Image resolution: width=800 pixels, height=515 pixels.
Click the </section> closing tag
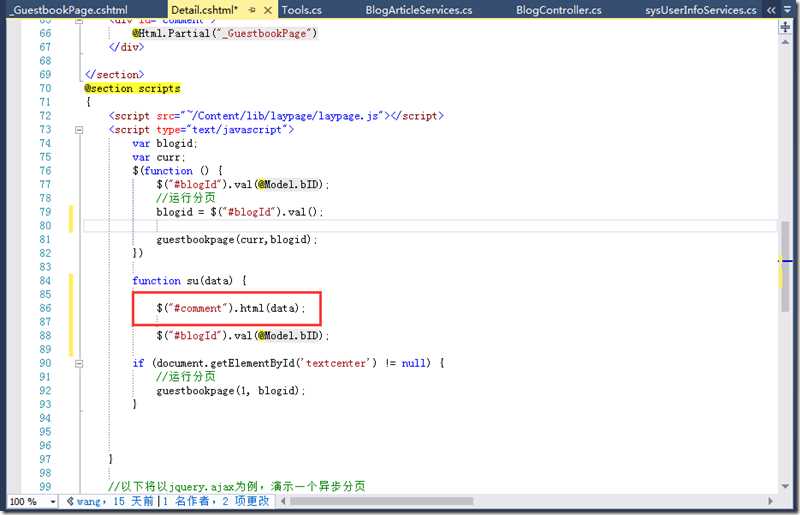[x=114, y=75]
